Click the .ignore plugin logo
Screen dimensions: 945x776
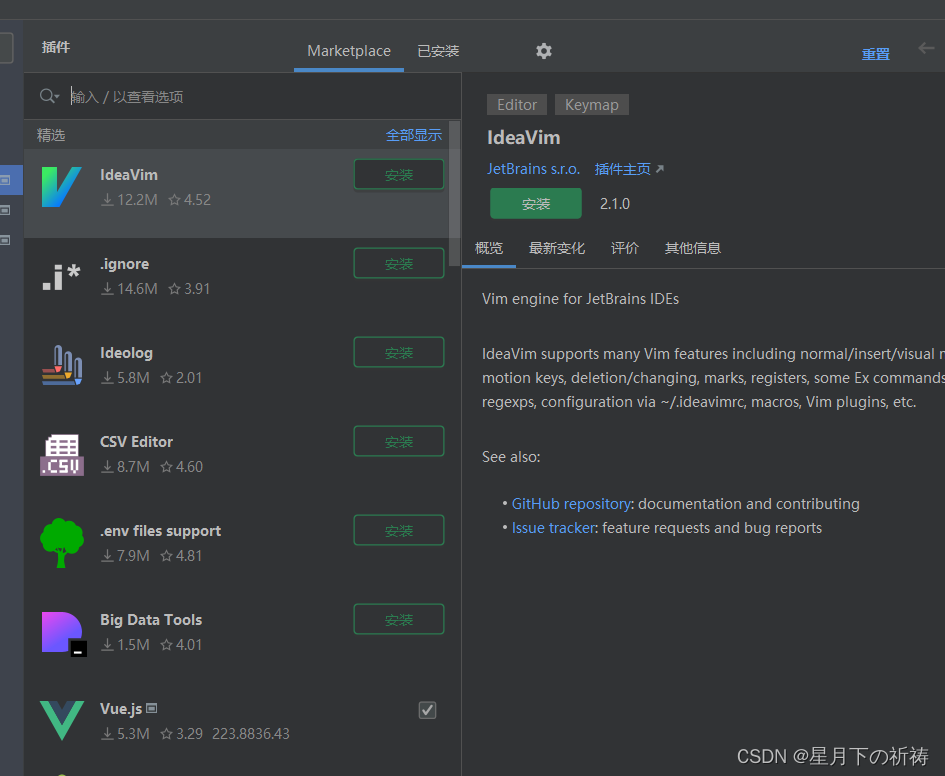(61, 277)
